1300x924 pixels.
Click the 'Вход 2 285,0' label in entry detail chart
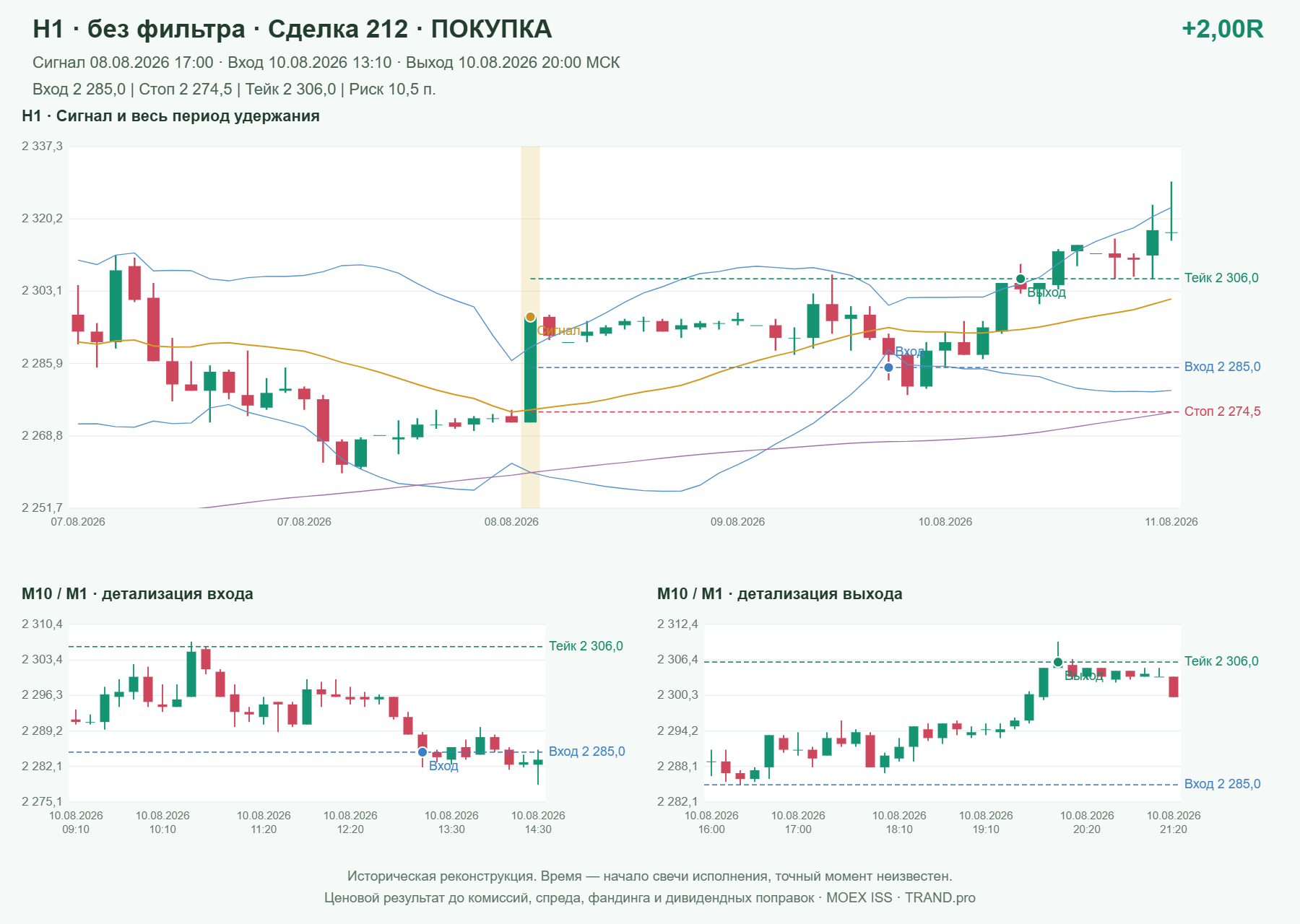coord(586,751)
